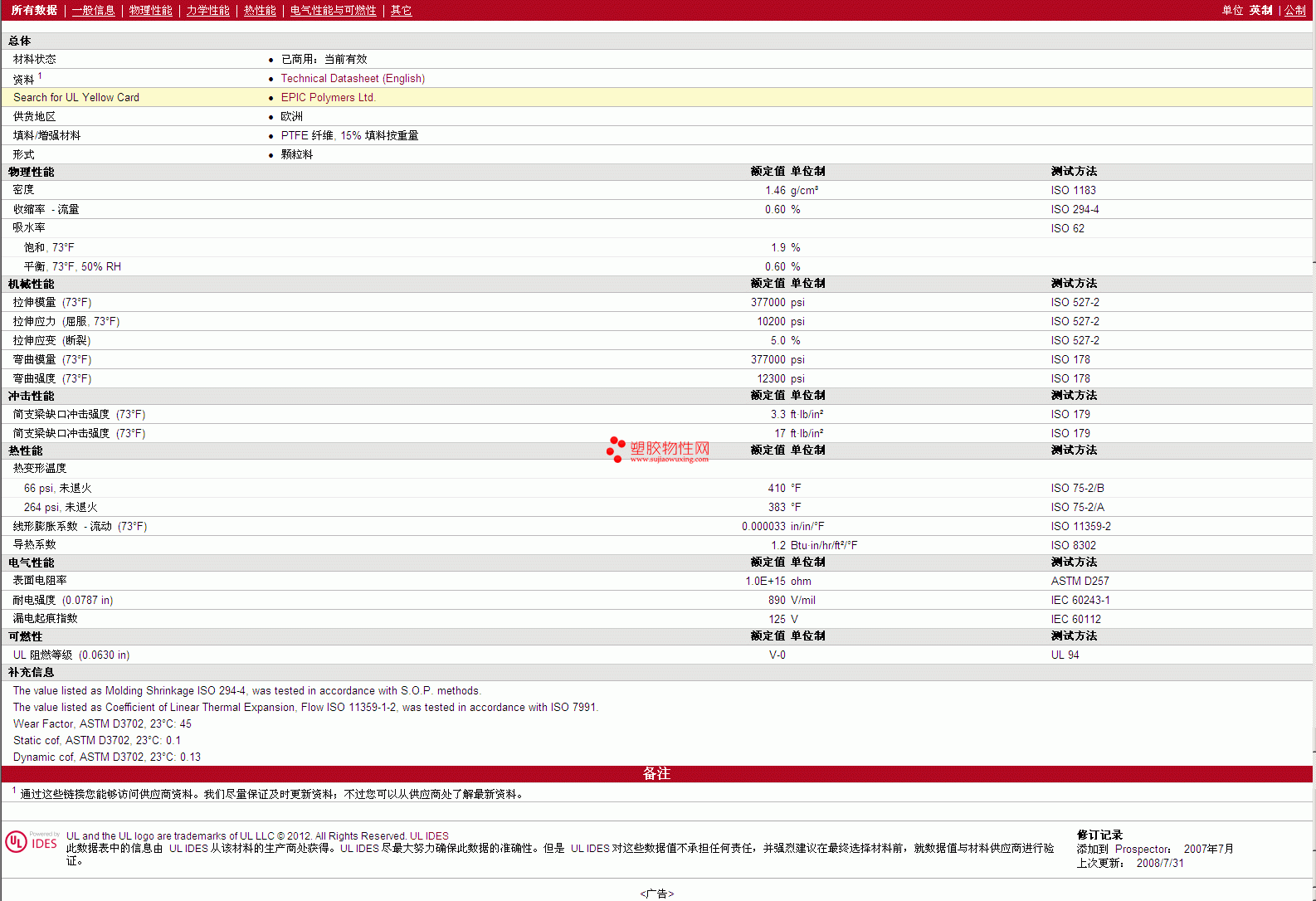
Task: Click the surface resistivity value 1.0E+15
Action: pyautogui.click(x=765, y=581)
